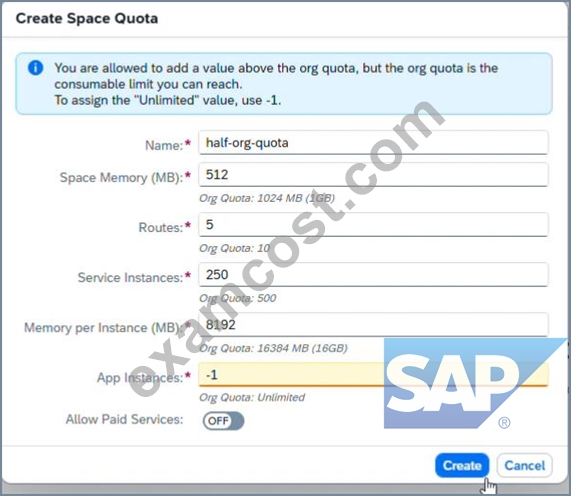Image resolution: width=571 pixels, height=496 pixels.
Task: Cancel the space quota dialog
Action: click(x=524, y=465)
